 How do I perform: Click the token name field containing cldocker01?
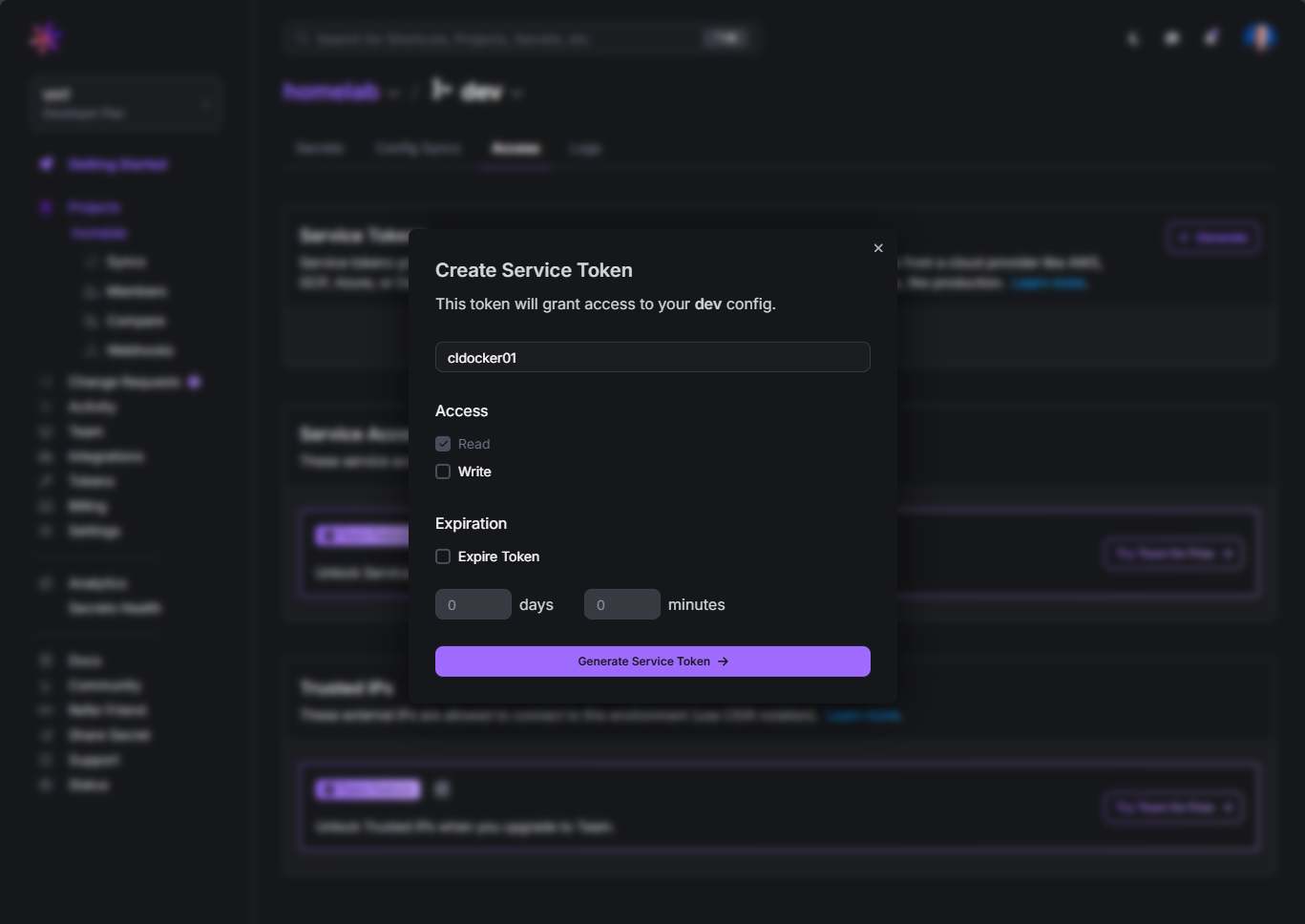652,357
